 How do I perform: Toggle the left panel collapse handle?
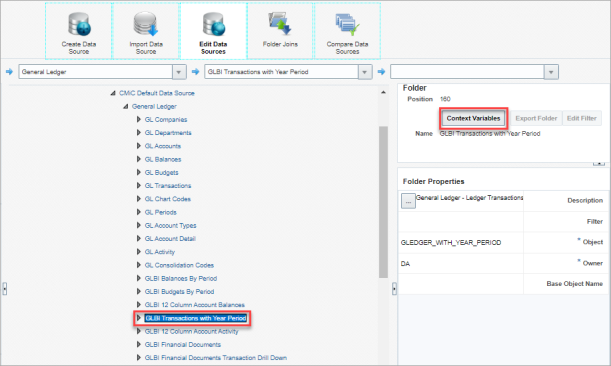5,289
